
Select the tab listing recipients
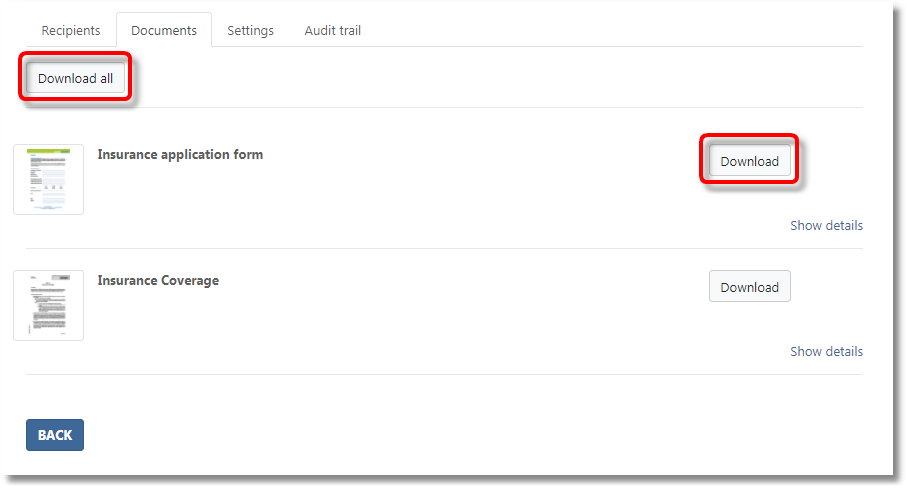tap(70, 30)
